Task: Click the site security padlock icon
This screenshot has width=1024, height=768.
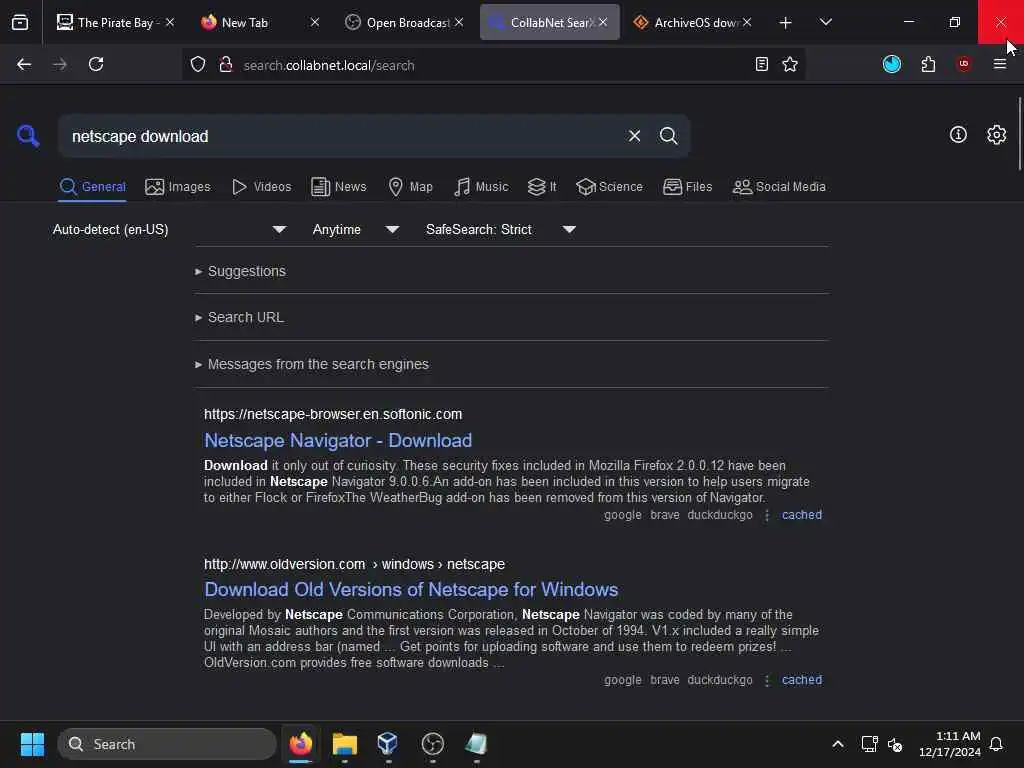Action: point(226,65)
